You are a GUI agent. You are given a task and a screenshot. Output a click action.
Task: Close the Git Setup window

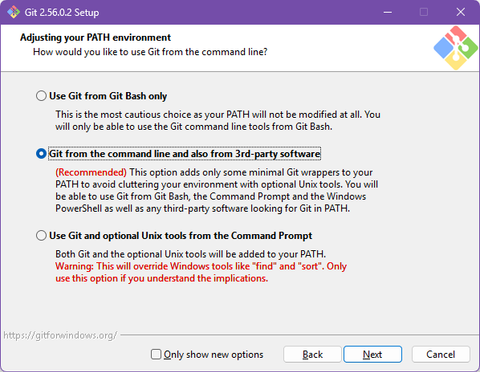461,12
